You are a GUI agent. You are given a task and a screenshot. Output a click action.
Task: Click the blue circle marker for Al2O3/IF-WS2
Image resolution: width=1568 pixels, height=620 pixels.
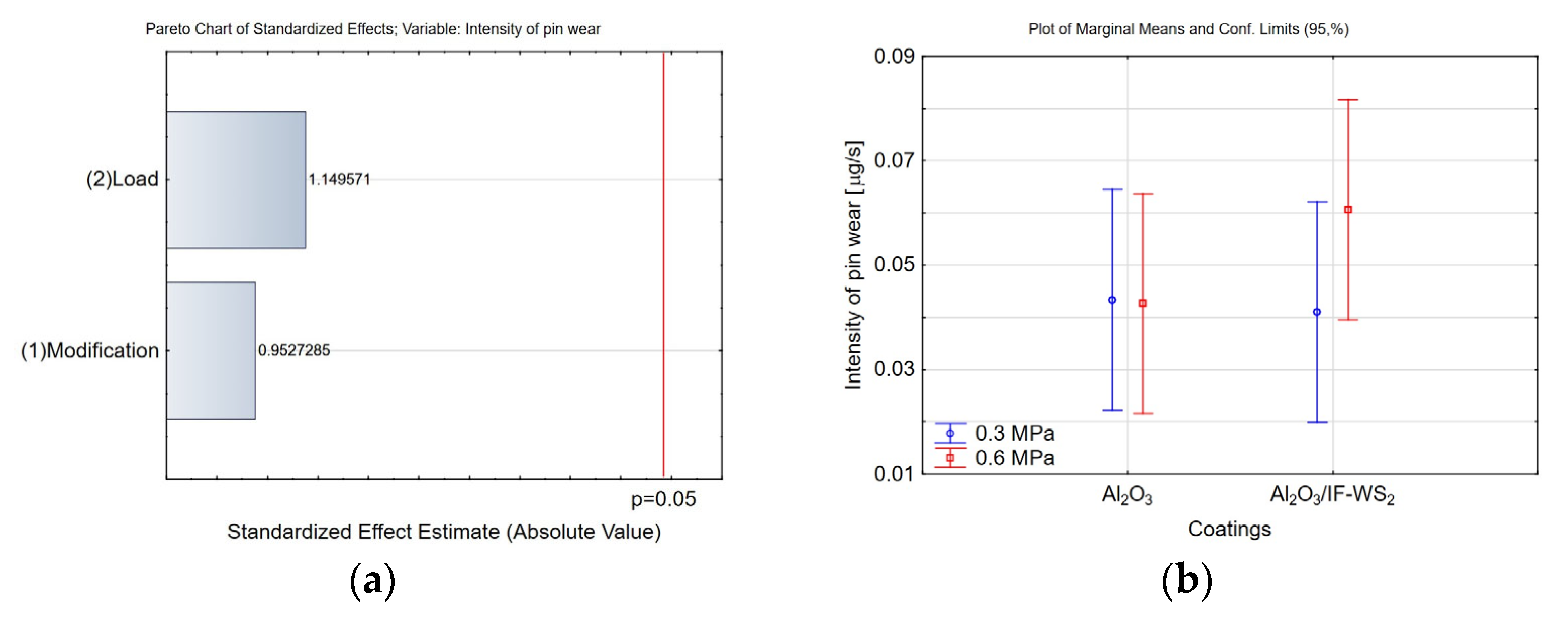1316,312
